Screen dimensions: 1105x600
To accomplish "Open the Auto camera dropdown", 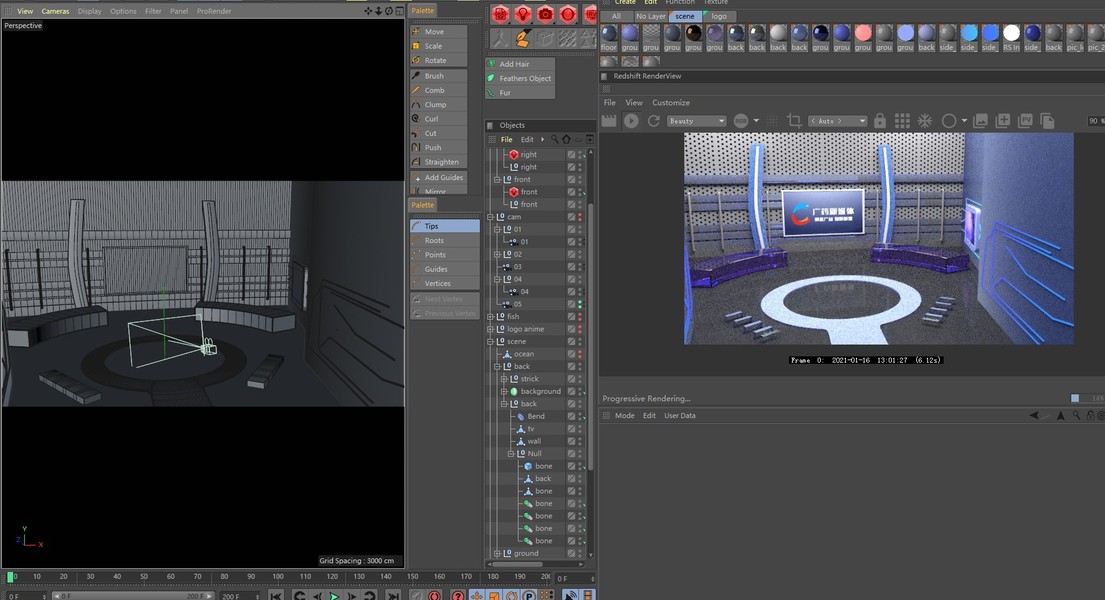I will [x=837, y=121].
